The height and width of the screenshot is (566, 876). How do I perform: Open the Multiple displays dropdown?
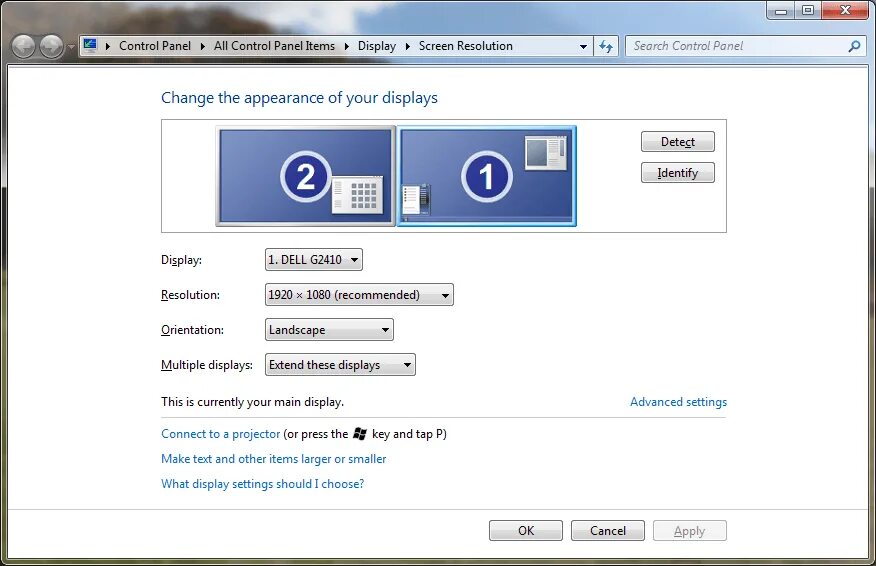(340, 365)
